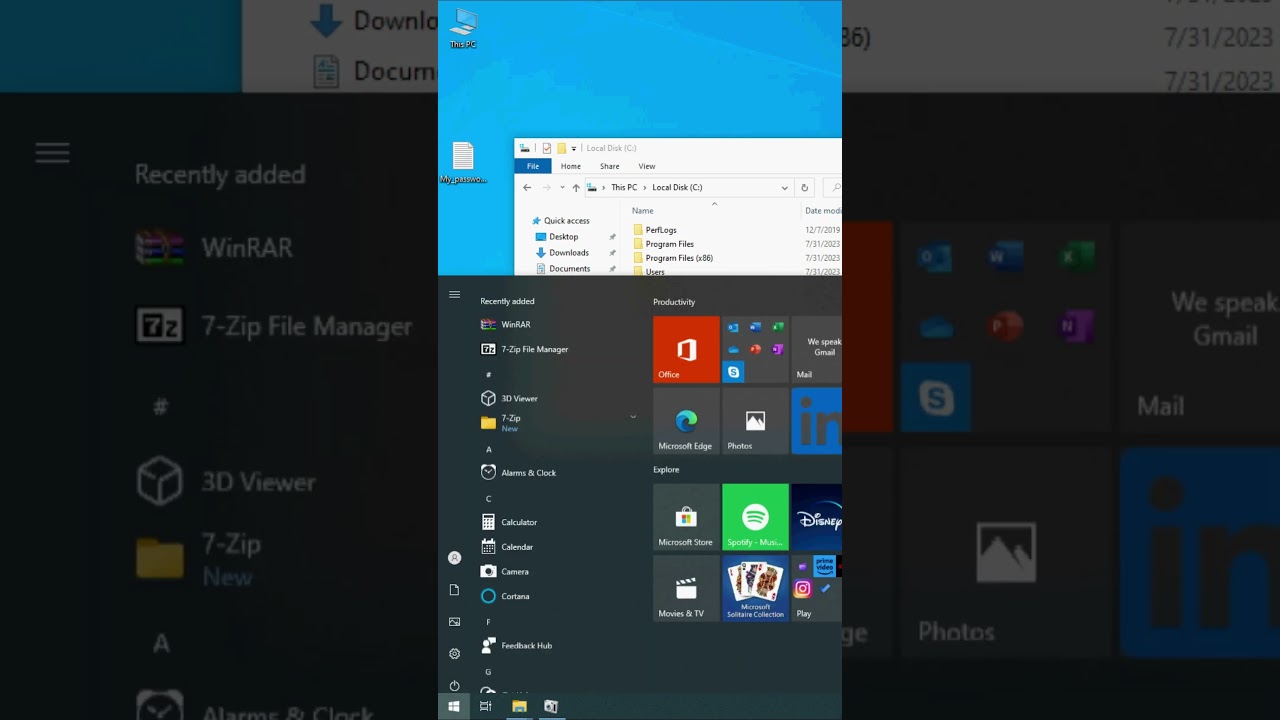1280x720 pixels.
Task: Select Downloads in the navigation pane
Action: (x=569, y=253)
